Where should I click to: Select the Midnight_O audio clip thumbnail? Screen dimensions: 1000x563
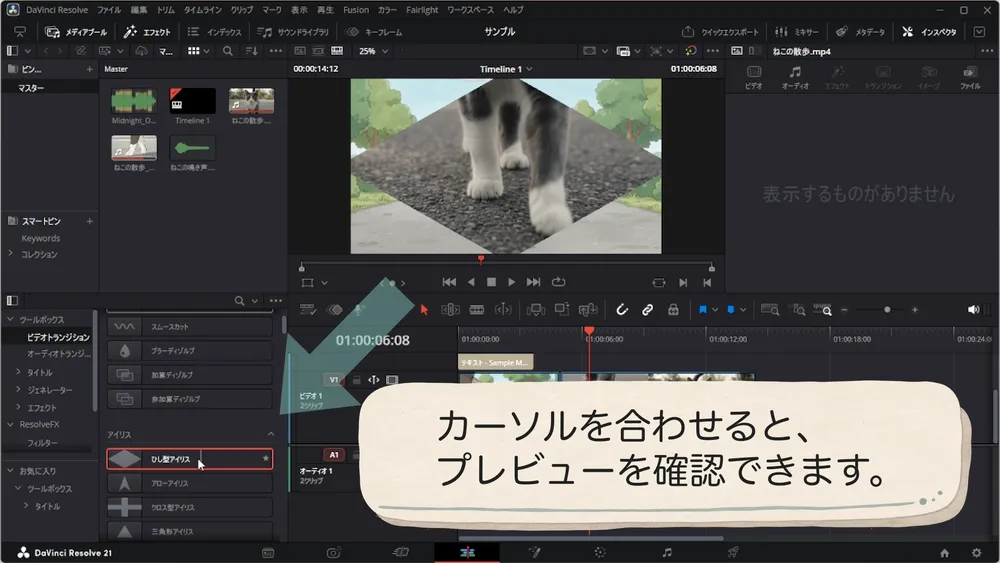click(133, 101)
